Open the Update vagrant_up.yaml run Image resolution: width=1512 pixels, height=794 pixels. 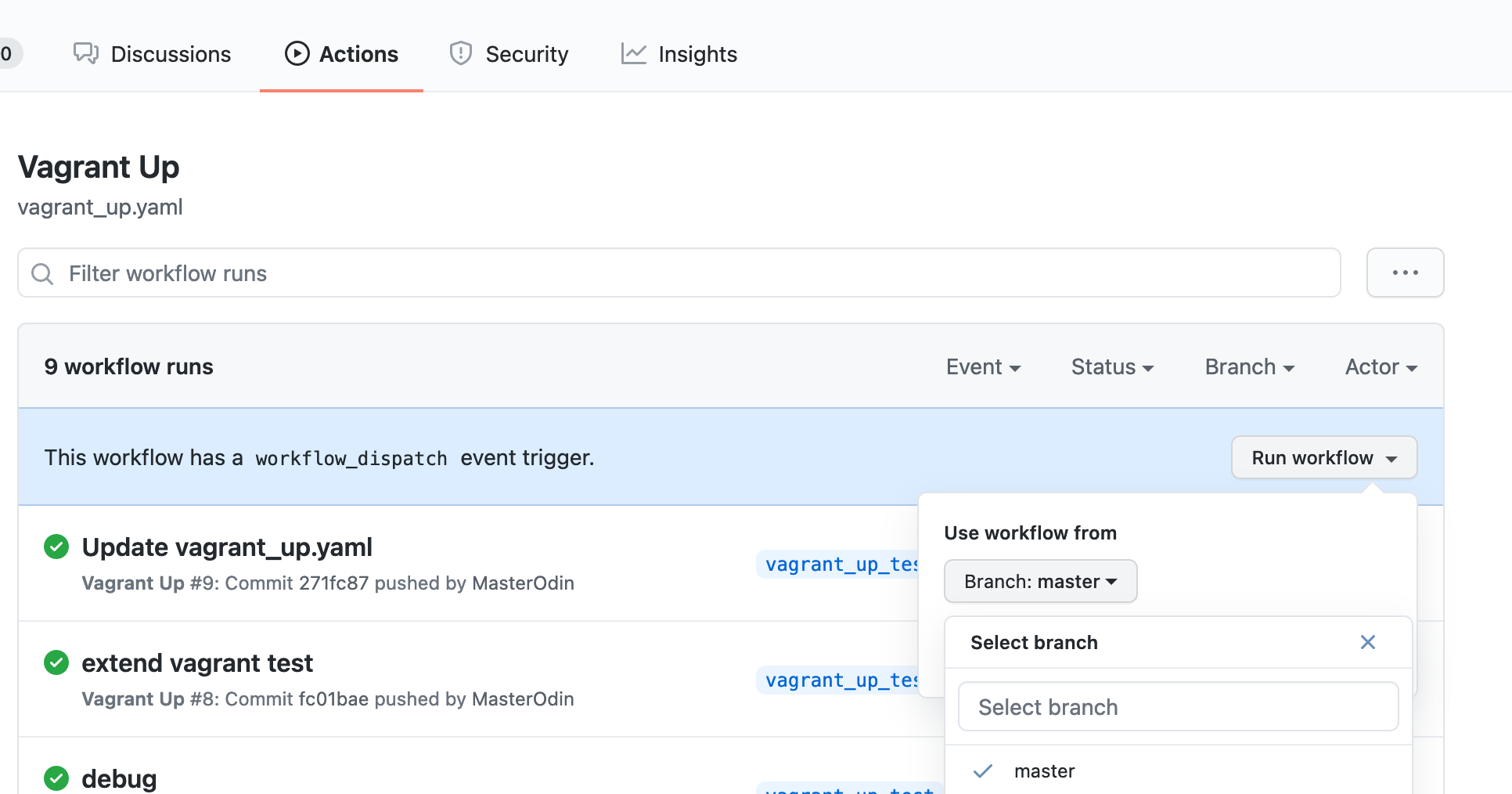(227, 547)
